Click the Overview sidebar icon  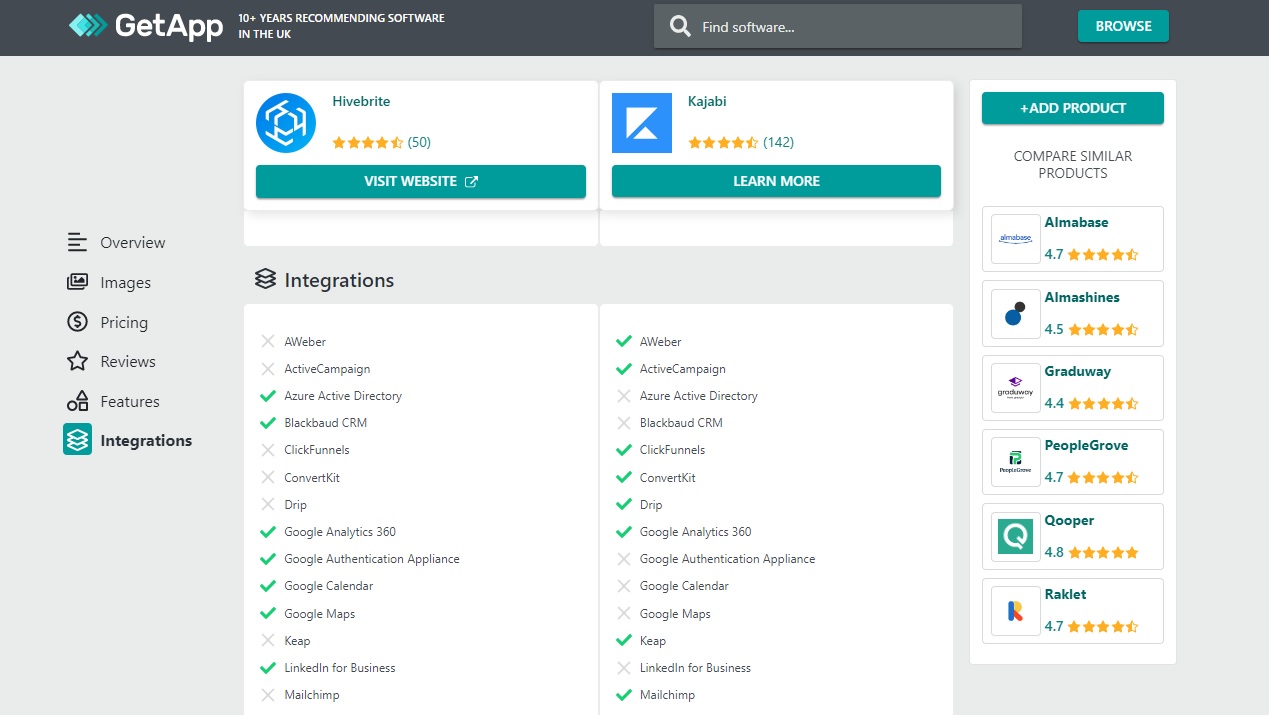click(x=77, y=242)
